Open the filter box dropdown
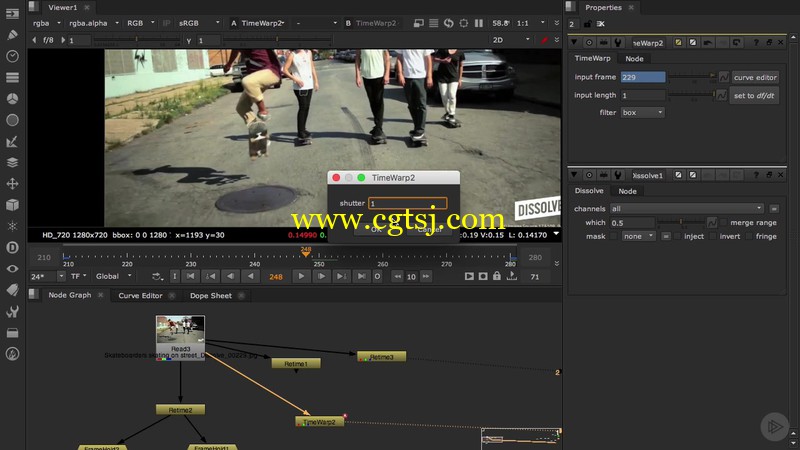 [642, 112]
